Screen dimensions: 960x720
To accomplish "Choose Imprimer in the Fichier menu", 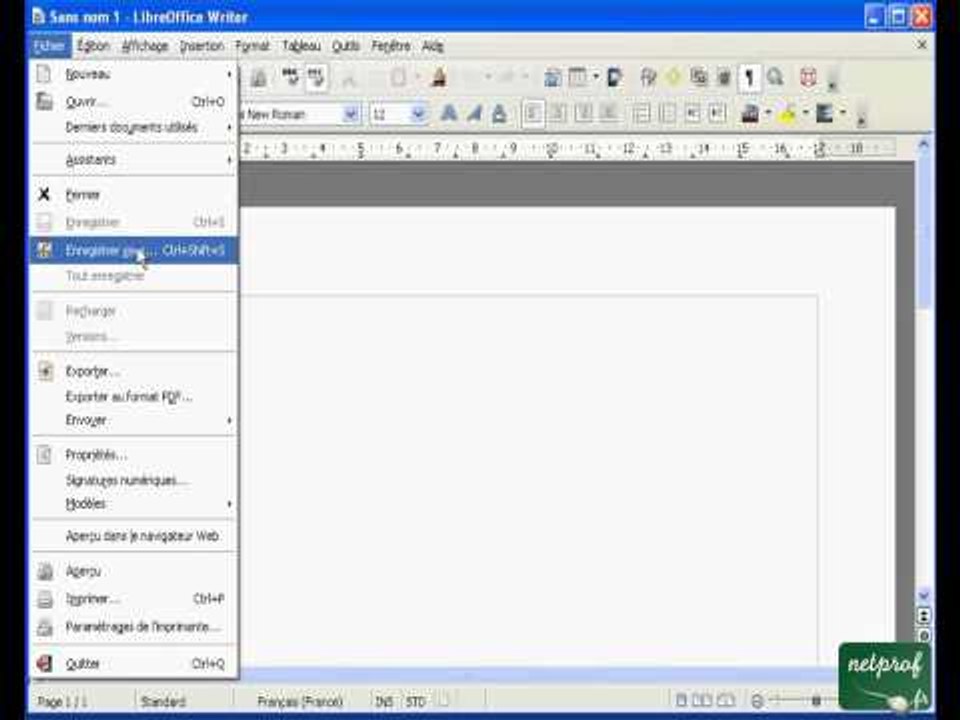I will pos(134,598).
